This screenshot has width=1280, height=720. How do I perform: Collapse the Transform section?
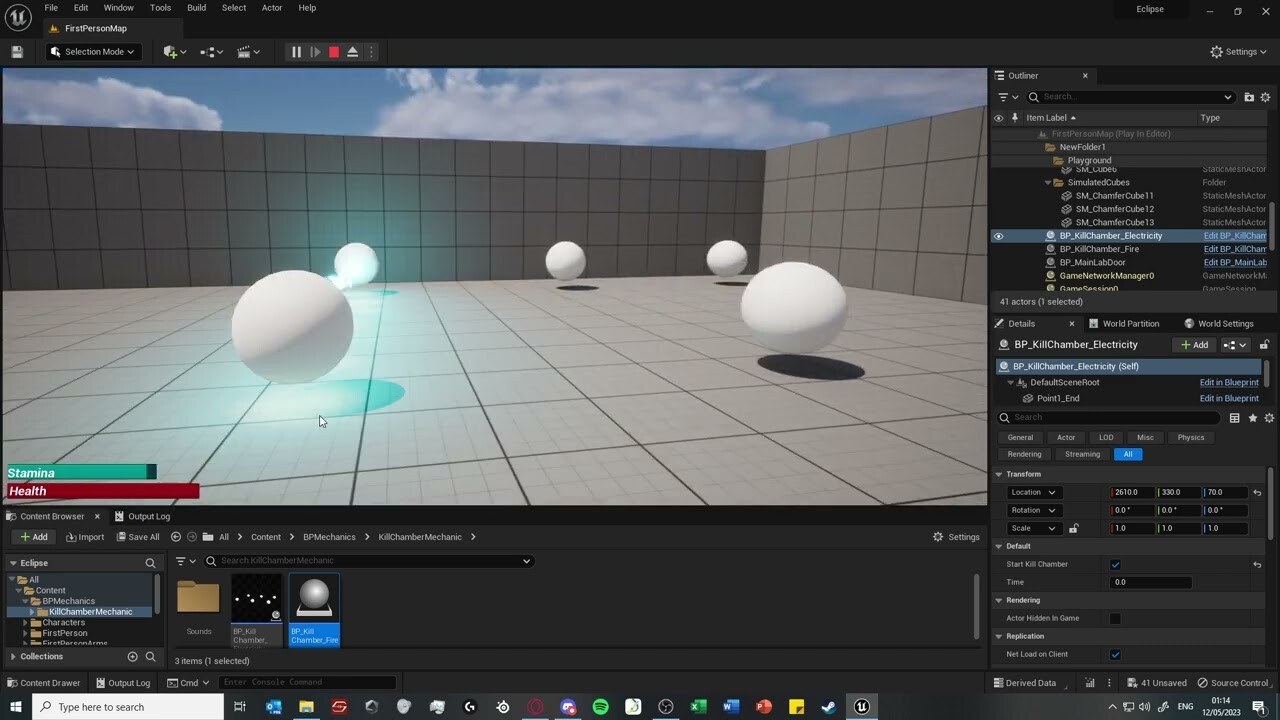(998, 474)
